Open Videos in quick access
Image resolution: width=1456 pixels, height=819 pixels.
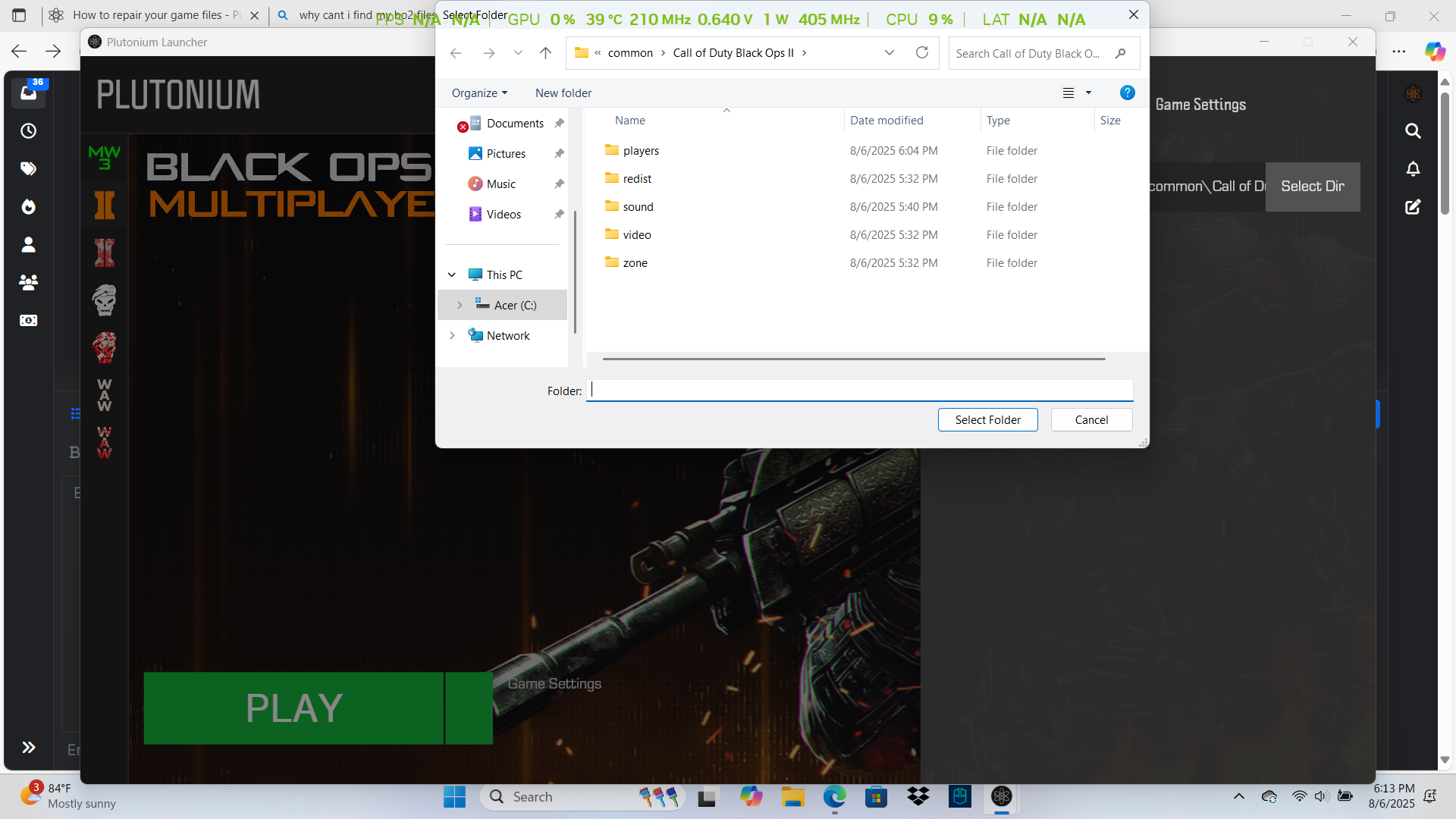point(504,214)
